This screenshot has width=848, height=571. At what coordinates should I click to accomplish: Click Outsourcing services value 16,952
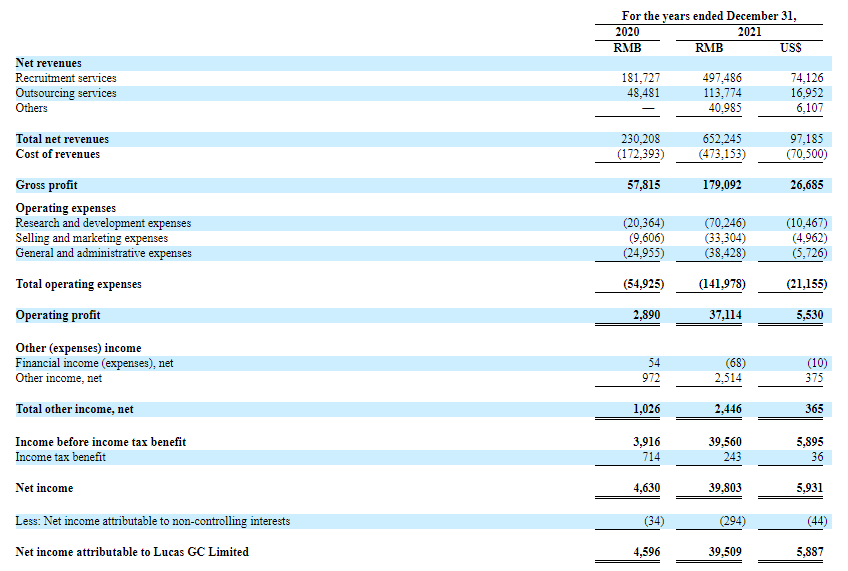807,94
